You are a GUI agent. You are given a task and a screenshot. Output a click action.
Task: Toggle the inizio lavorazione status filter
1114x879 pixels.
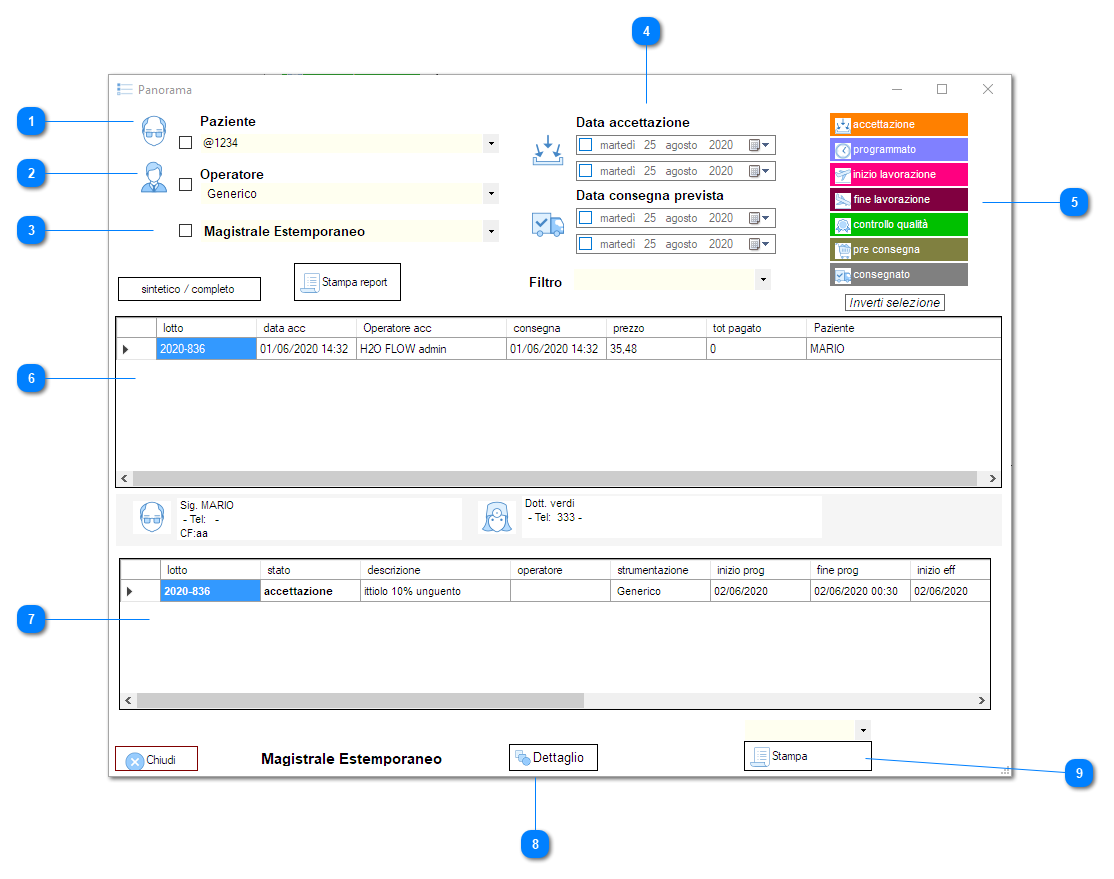click(x=899, y=174)
